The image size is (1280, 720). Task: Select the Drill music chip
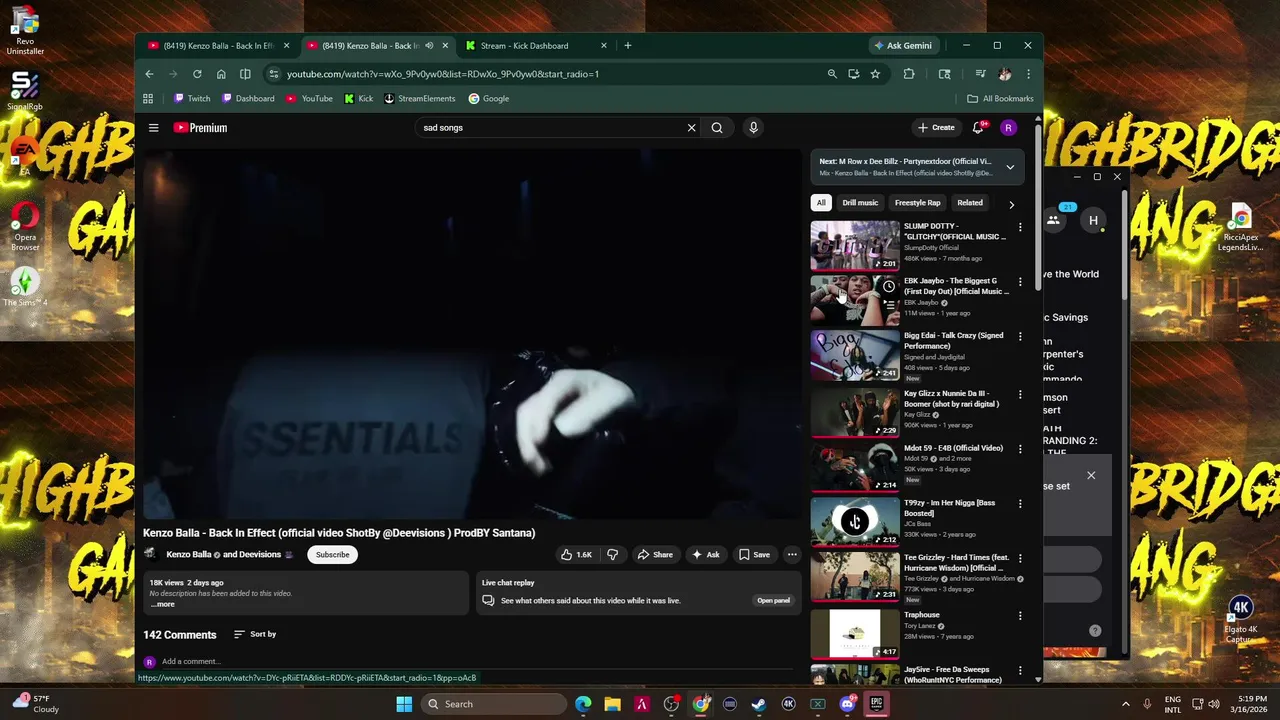(860, 203)
